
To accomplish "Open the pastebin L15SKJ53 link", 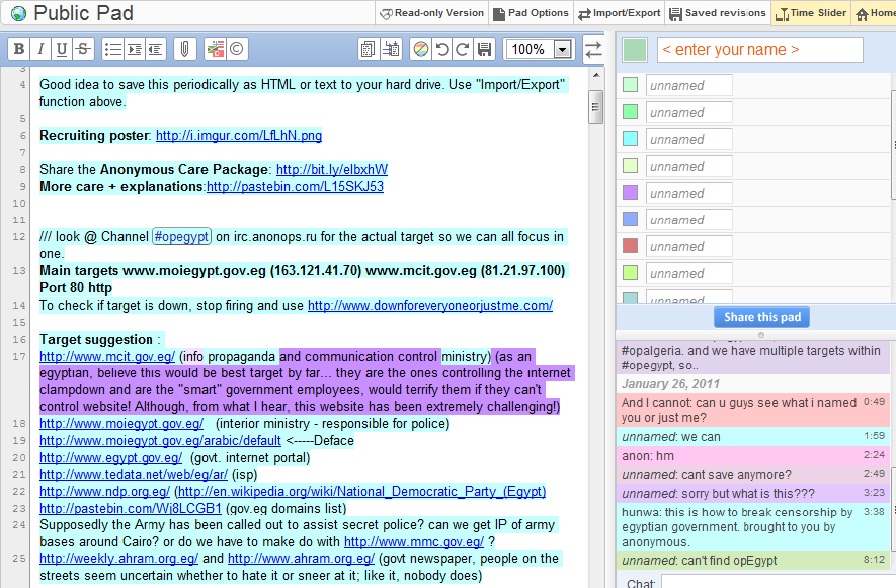I will [x=295, y=186].
